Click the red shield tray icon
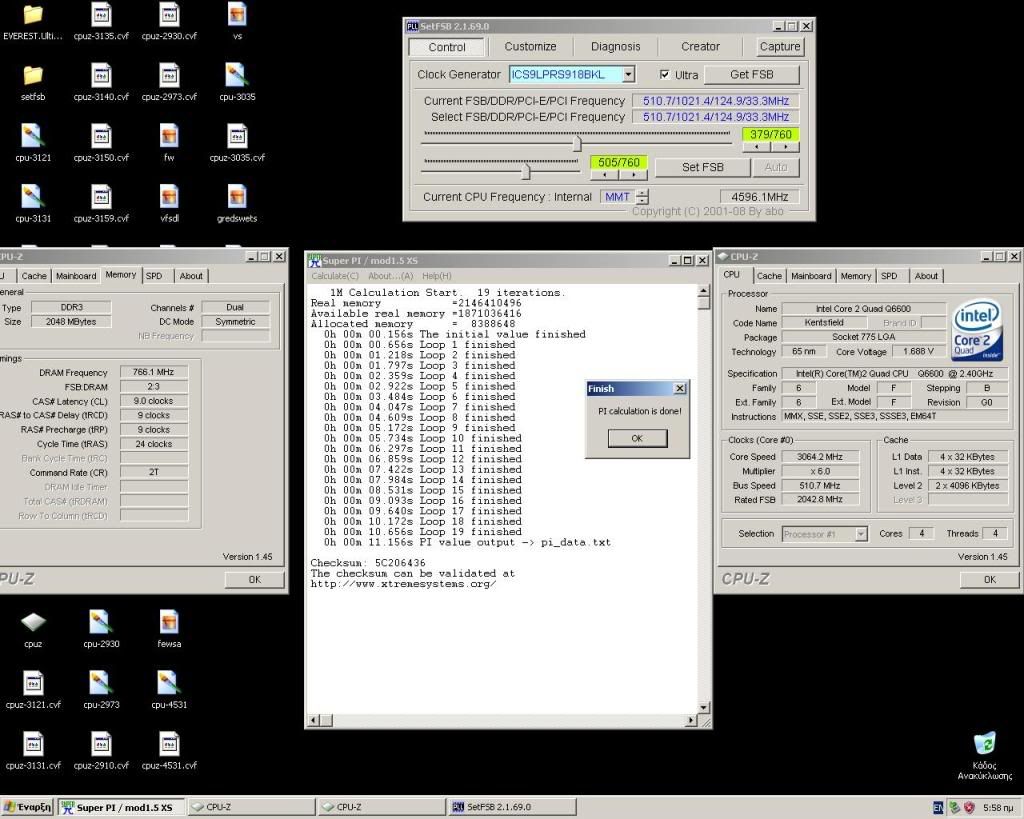Viewport: 1024px width, 819px height. [x=969, y=808]
